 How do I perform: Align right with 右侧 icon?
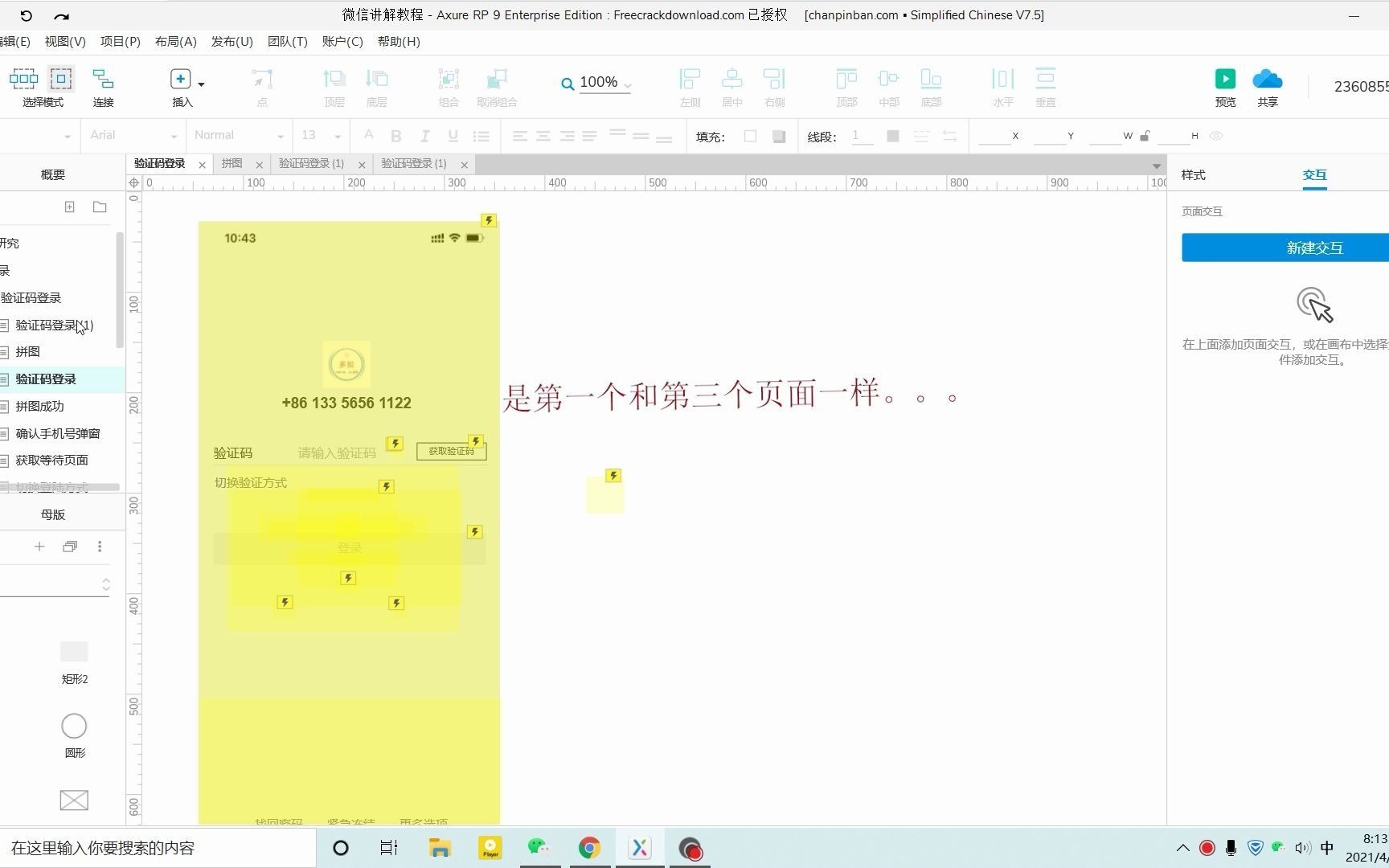[x=774, y=79]
